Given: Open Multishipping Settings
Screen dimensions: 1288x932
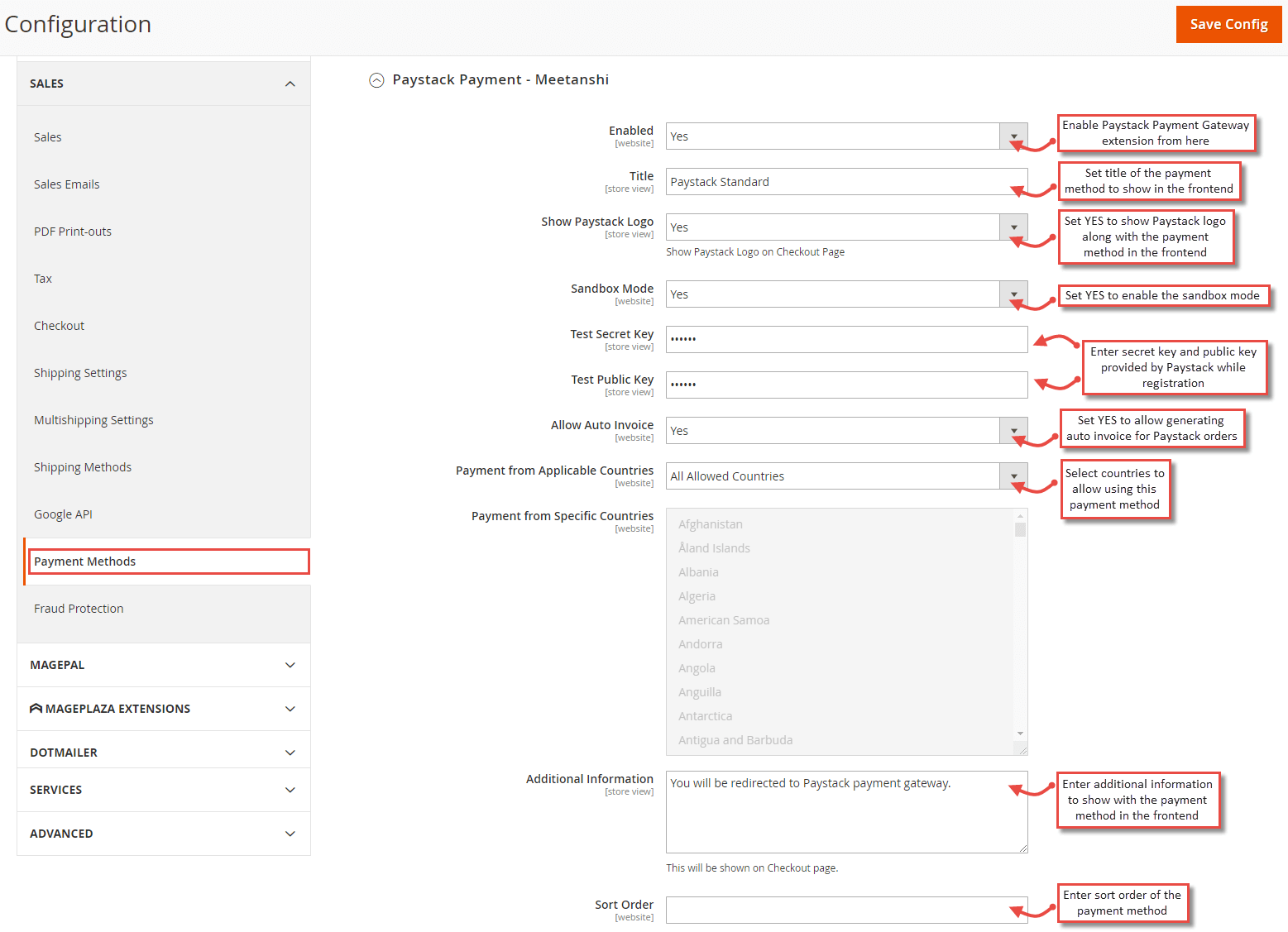Looking at the screenshot, I should click(93, 420).
